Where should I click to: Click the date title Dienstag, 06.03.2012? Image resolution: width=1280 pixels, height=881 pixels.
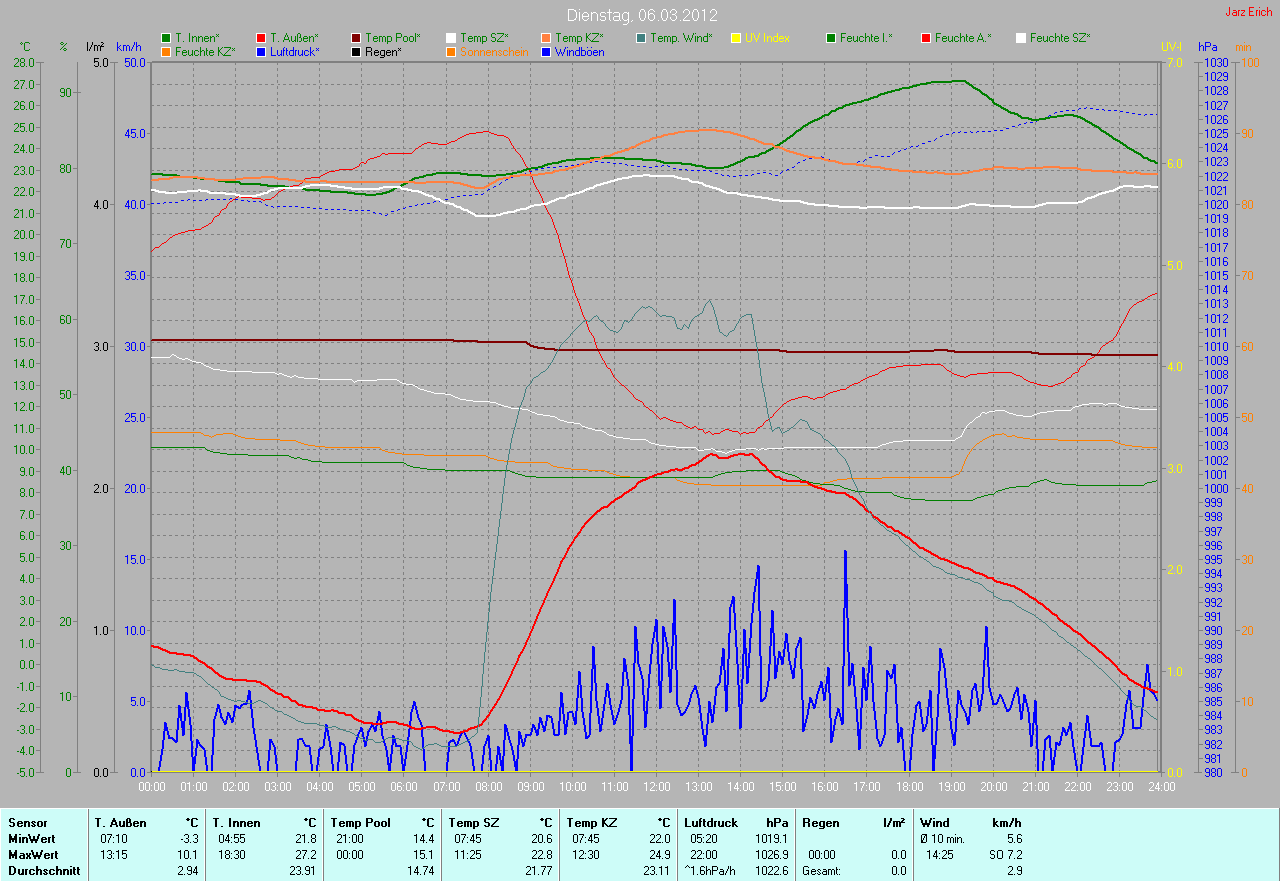pos(640,15)
